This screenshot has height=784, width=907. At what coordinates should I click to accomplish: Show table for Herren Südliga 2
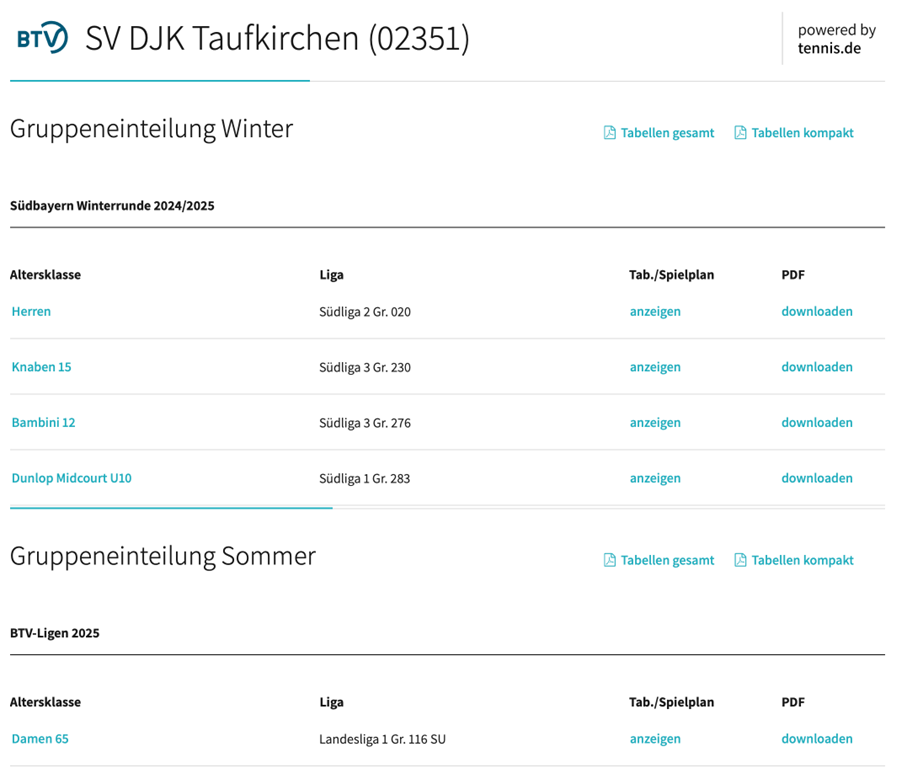655,312
